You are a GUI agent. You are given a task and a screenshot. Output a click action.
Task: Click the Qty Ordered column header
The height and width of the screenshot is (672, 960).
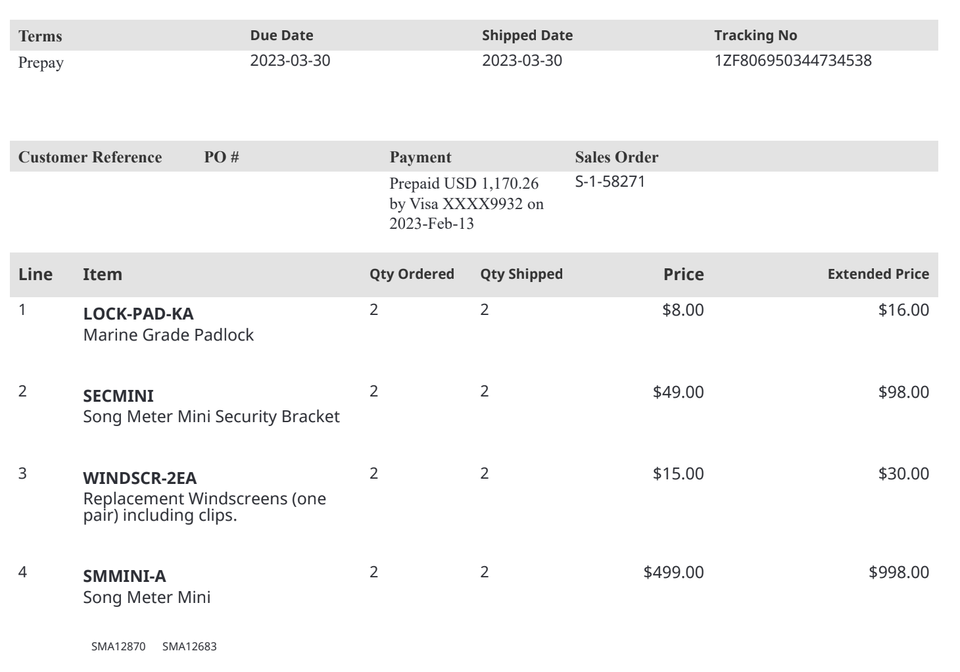(x=412, y=274)
